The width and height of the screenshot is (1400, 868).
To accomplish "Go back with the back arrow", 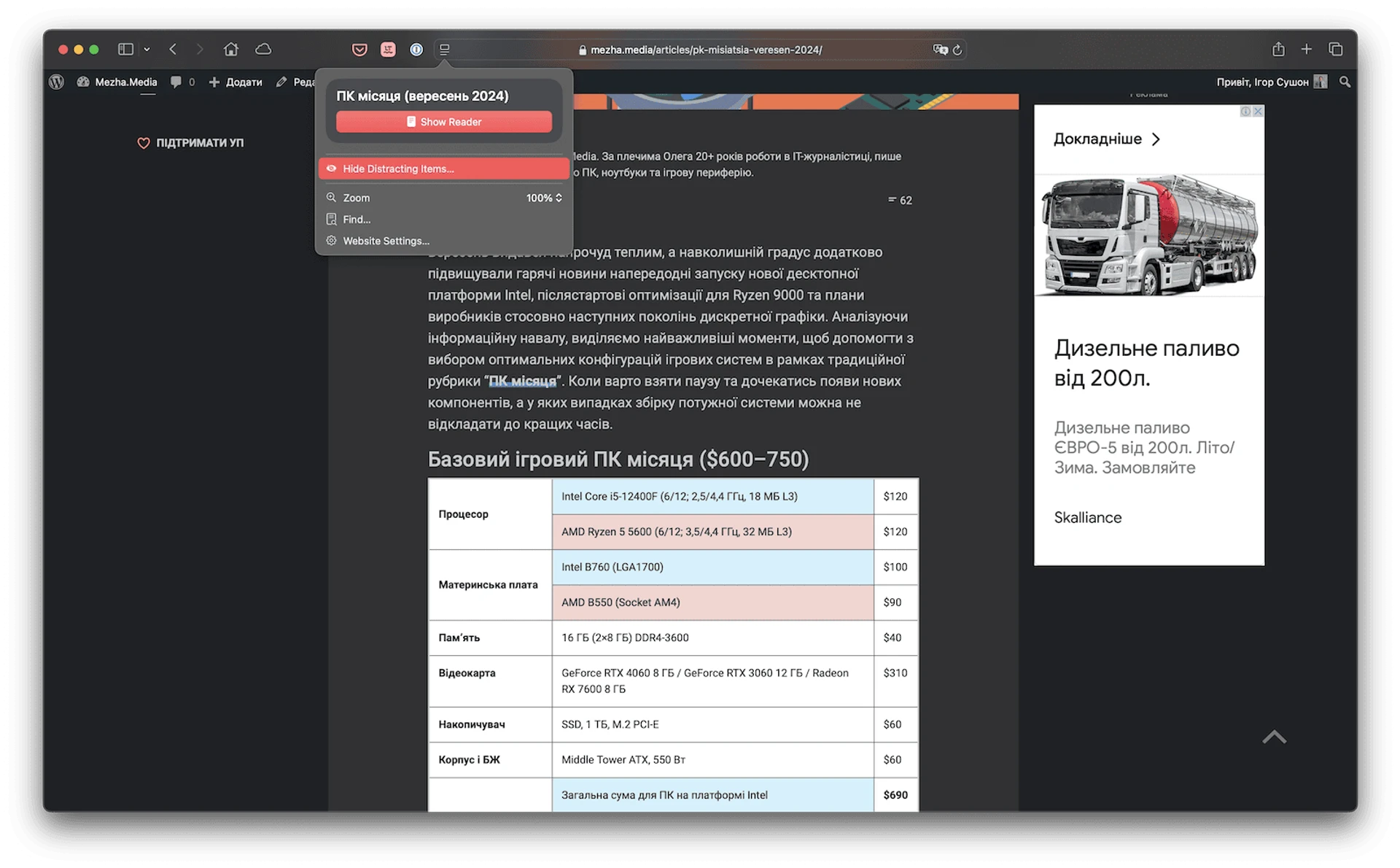I will [173, 50].
